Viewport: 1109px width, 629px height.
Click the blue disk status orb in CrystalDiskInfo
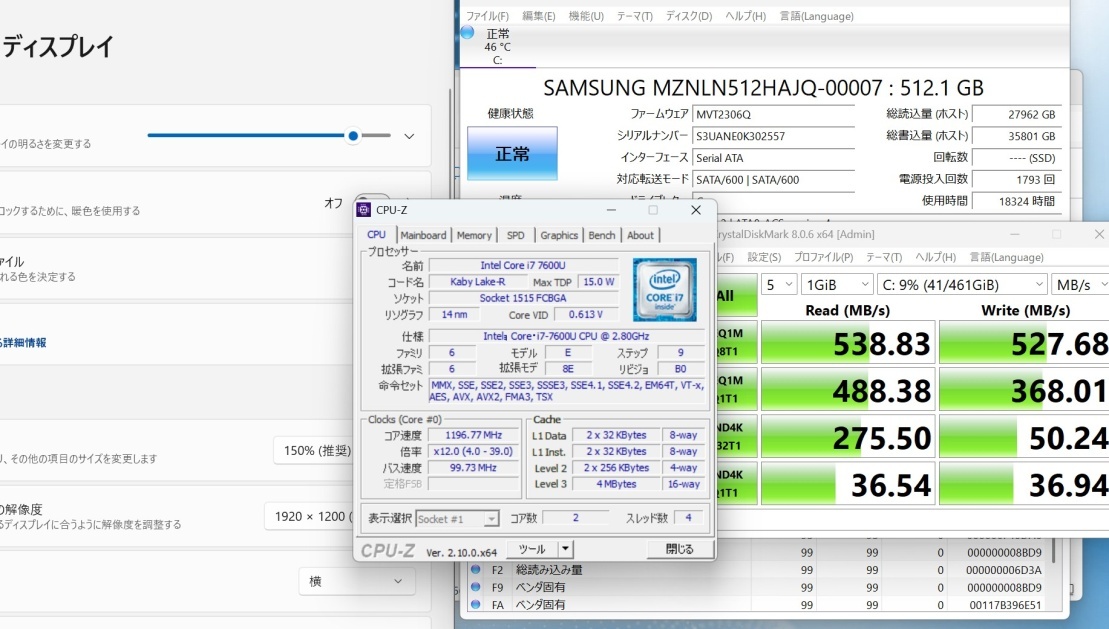[x=468, y=33]
